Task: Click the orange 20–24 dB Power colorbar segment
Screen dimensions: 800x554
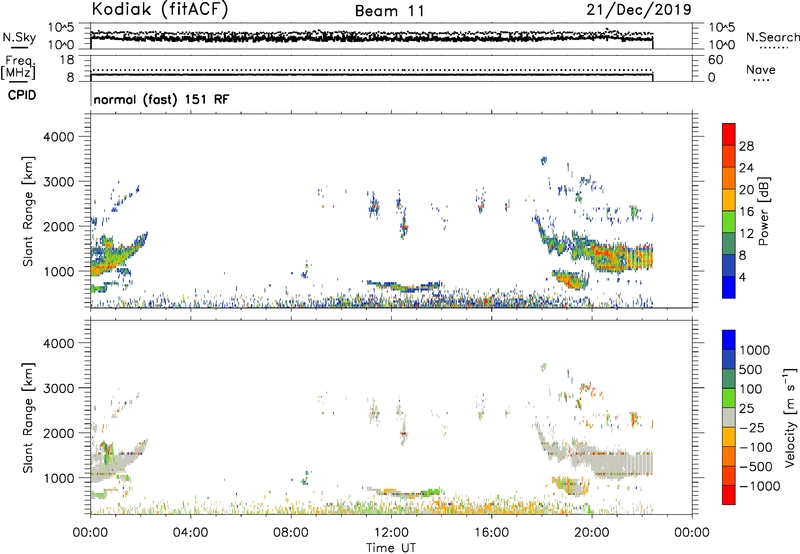Action: pyautogui.click(x=729, y=178)
